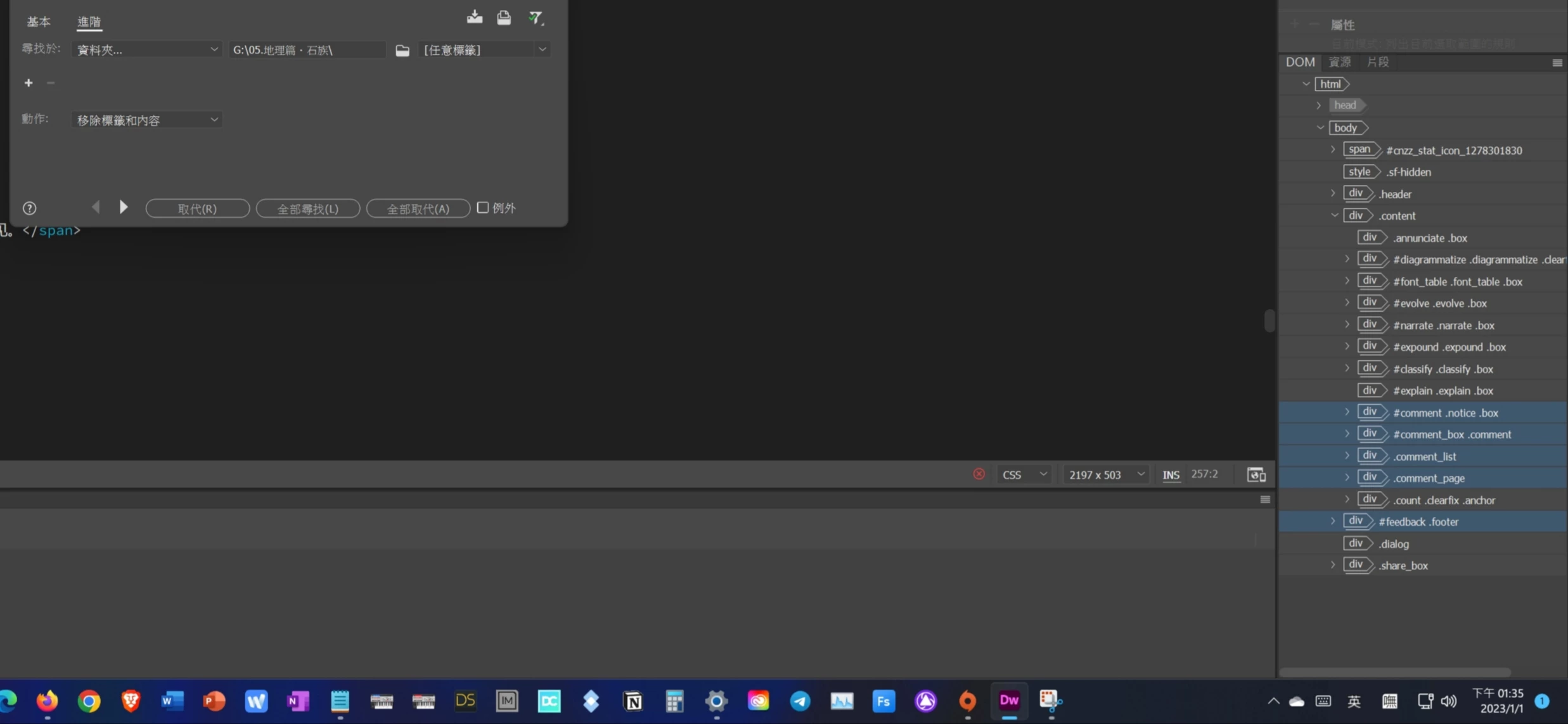Click the browse folder icon
Viewport: 1568px width, 724px height.
point(402,50)
